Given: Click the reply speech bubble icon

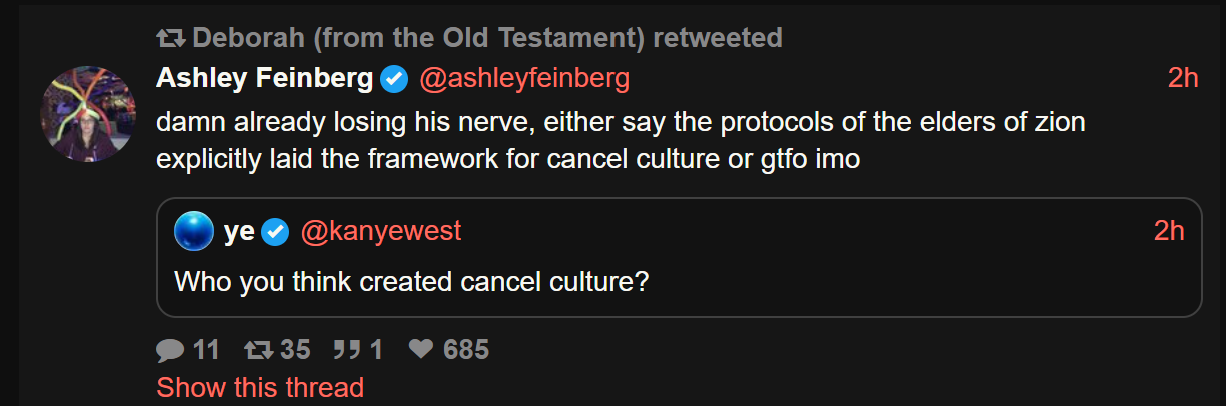Looking at the screenshot, I should click(171, 350).
